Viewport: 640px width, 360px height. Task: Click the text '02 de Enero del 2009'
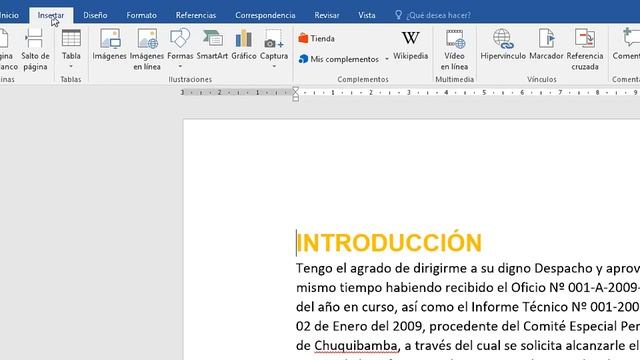point(360,326)
